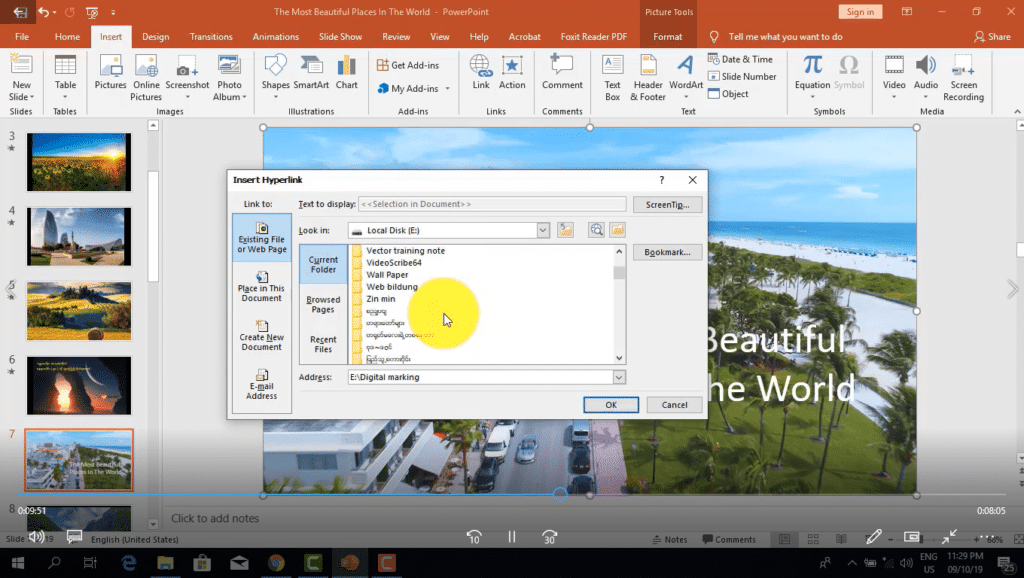Rewind video 10 seconds
The width and height of the screenshot is (1024, 578).
pyautogui.click(x=474, y=537)
